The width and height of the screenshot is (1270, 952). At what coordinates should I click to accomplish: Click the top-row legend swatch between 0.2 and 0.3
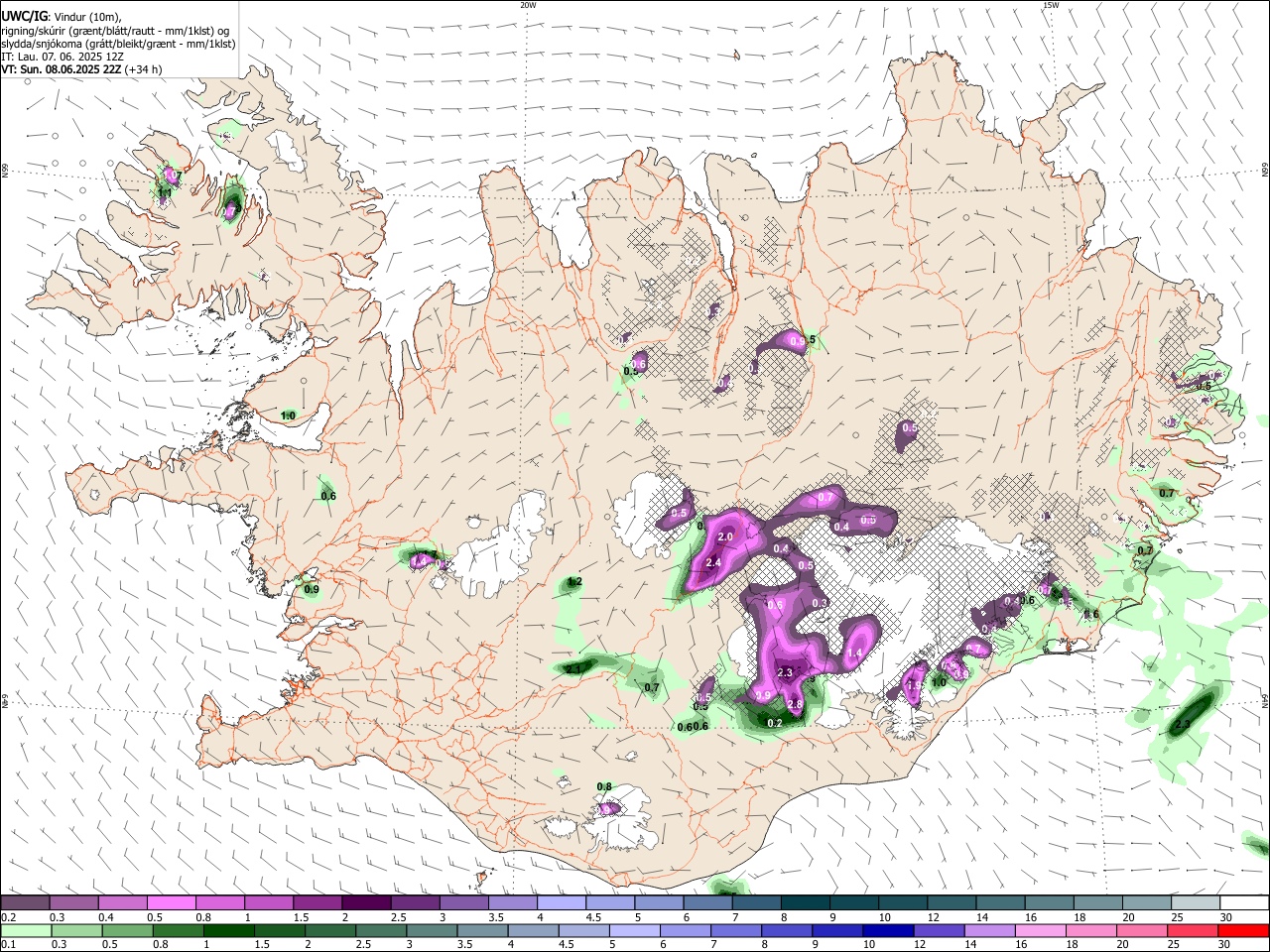[25, 903]
